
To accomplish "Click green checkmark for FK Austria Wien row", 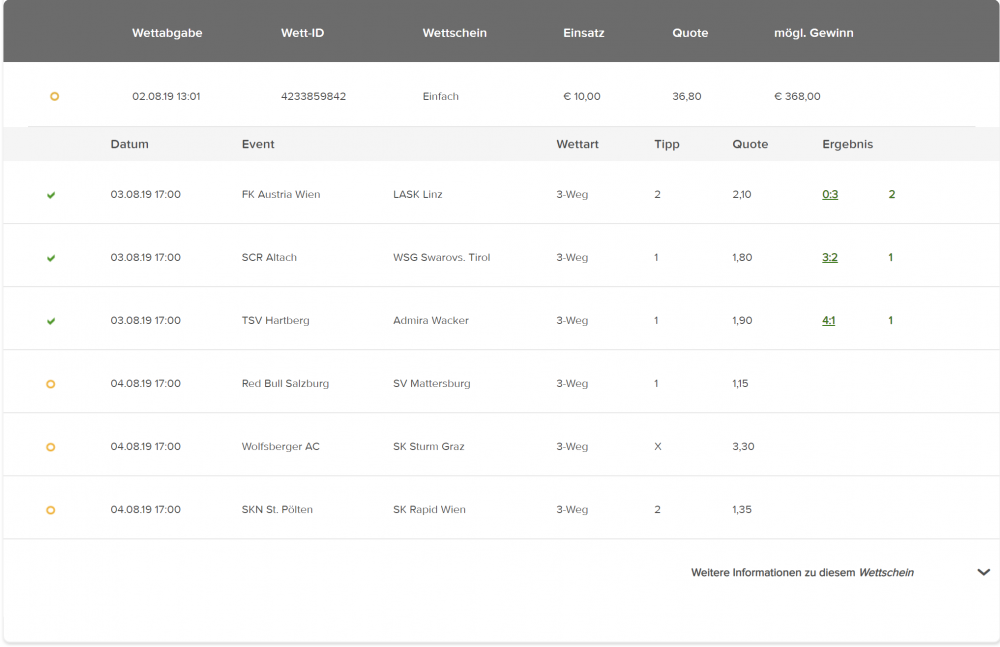I will coord(51,195).
